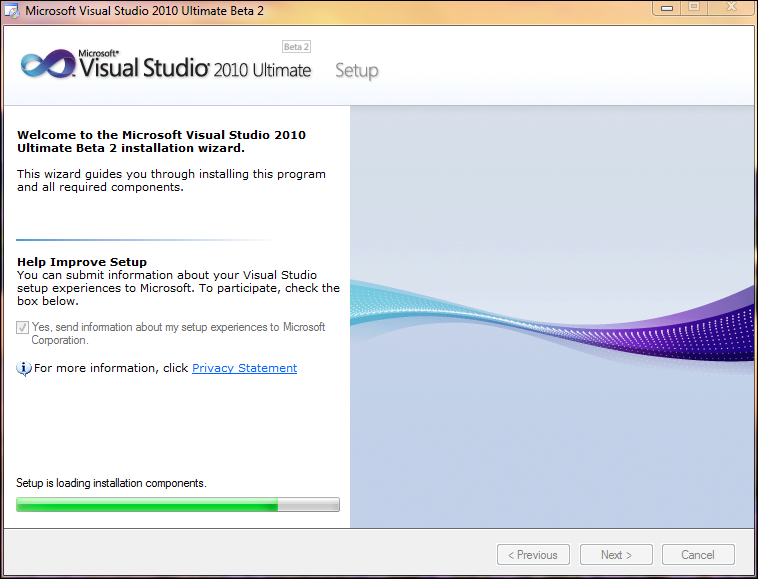Click the Next button
Screen dimensions: 758x579
[616, 555]
